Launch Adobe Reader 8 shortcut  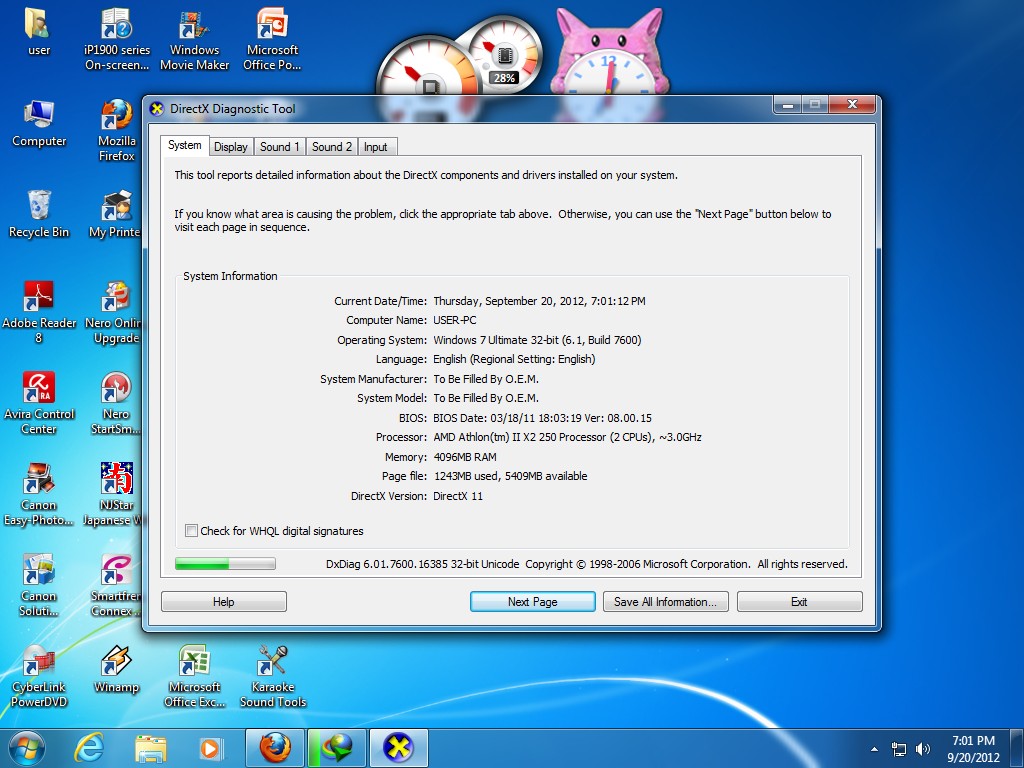[x=39, y=312]
